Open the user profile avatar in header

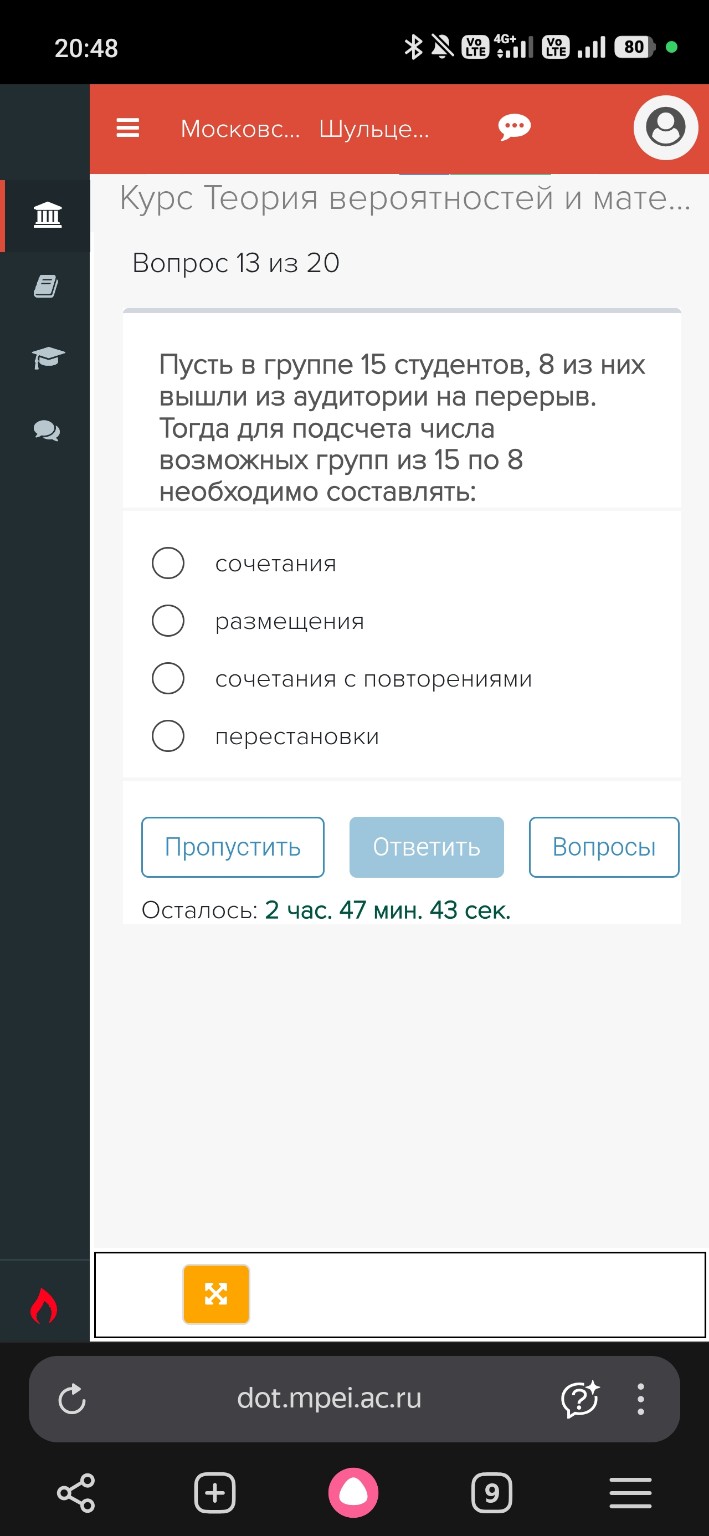click(x=665, y=128)
